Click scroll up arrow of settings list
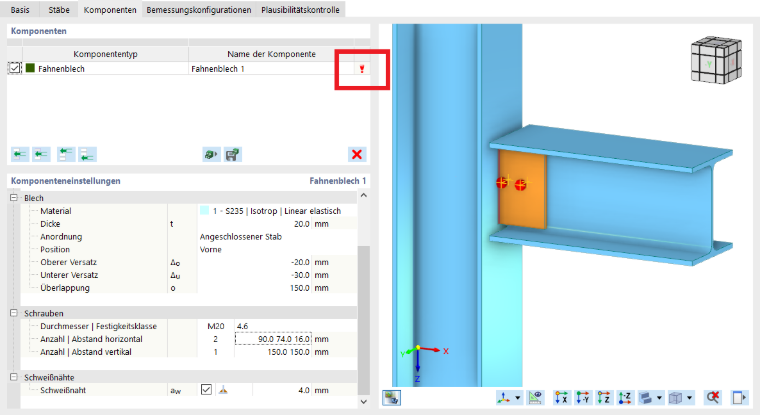 [x=364, y=195]
